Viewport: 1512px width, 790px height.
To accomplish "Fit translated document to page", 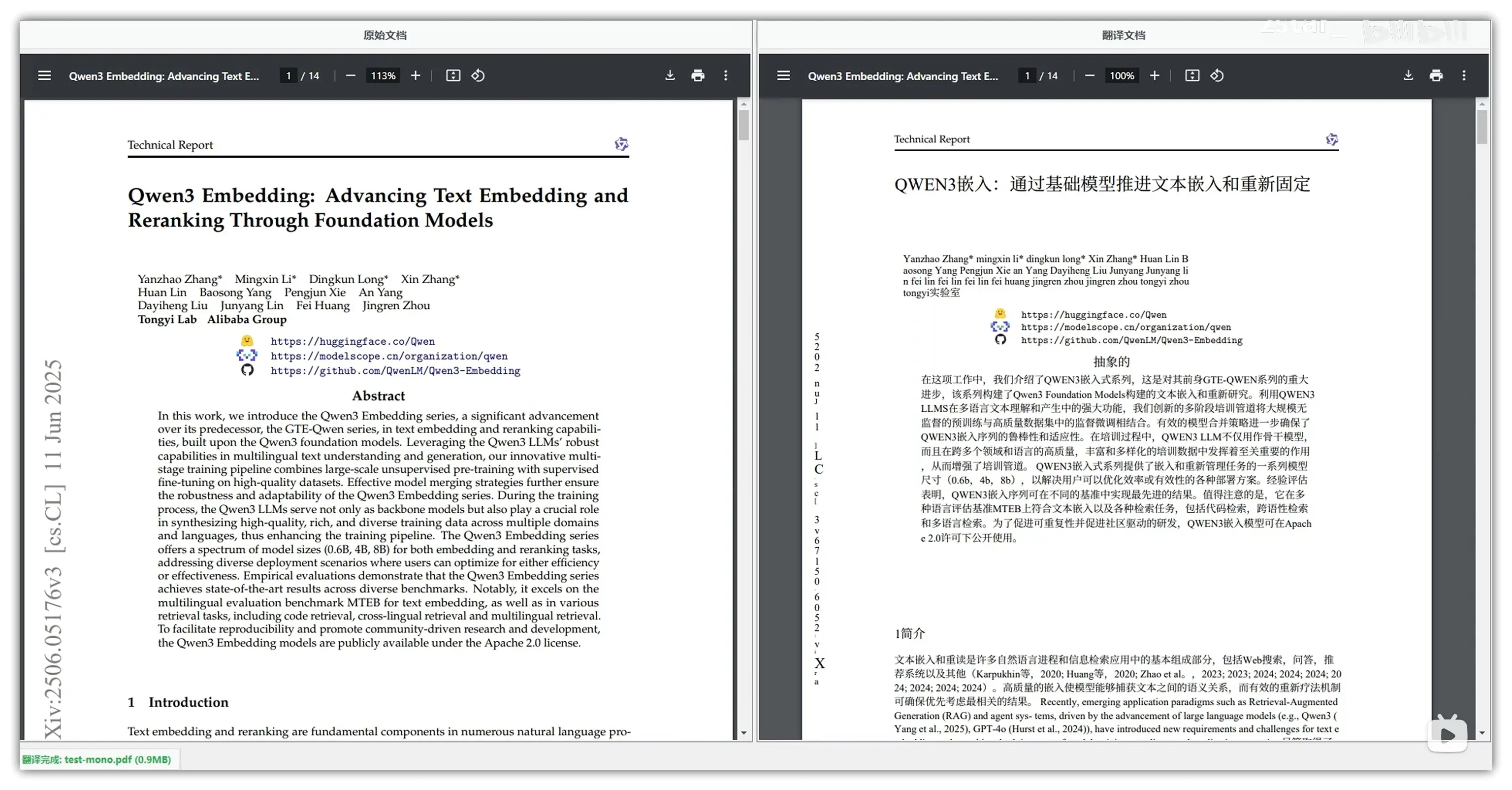I will click(x=1192, y=75).
